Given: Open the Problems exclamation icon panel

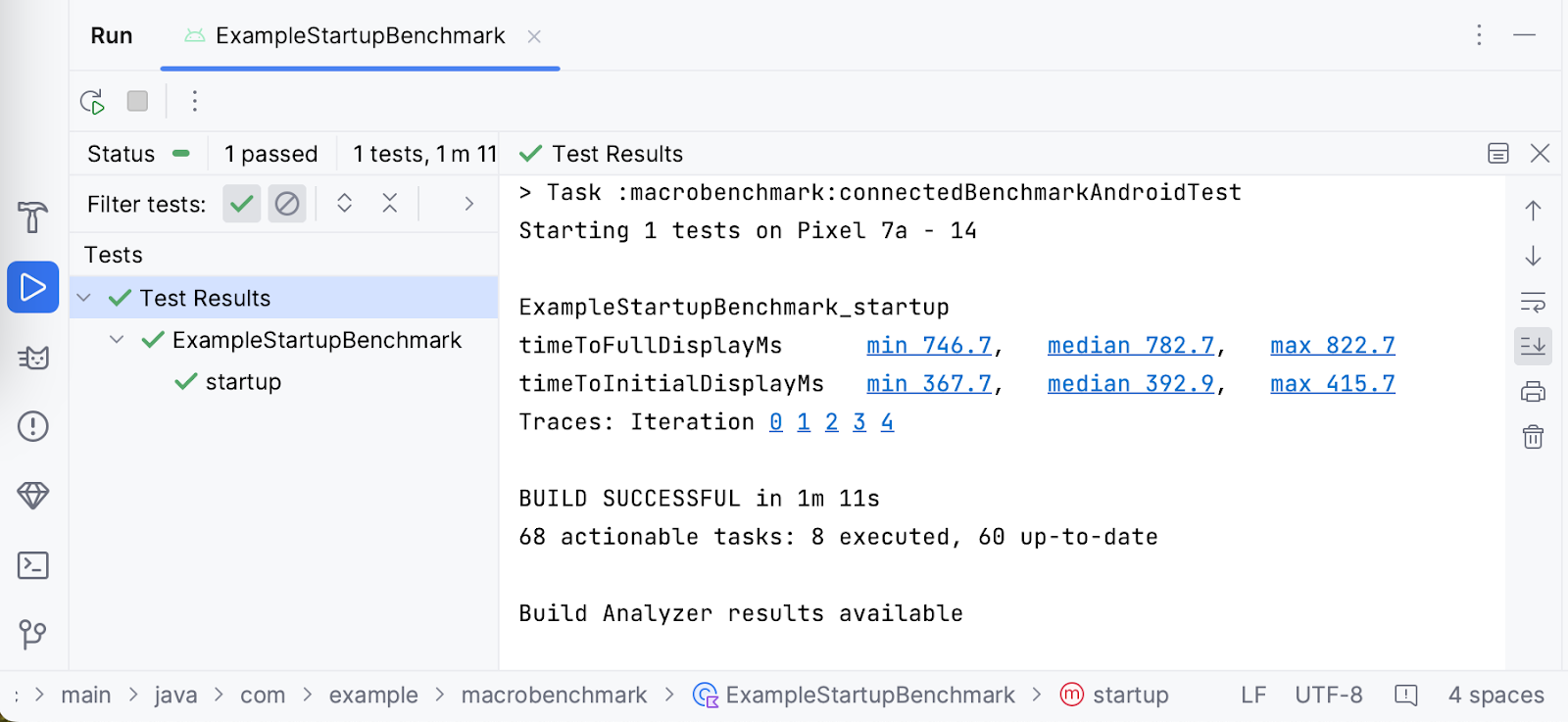Looking at the screenshot, I should click(x=33, y=426).
